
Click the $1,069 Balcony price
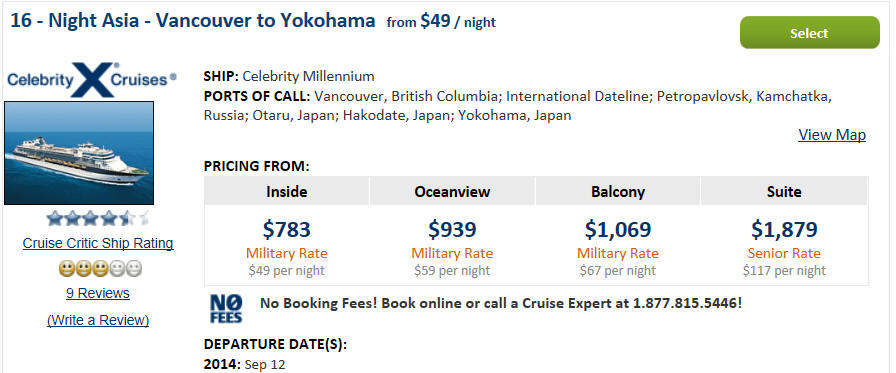click(x=618, y=230)
